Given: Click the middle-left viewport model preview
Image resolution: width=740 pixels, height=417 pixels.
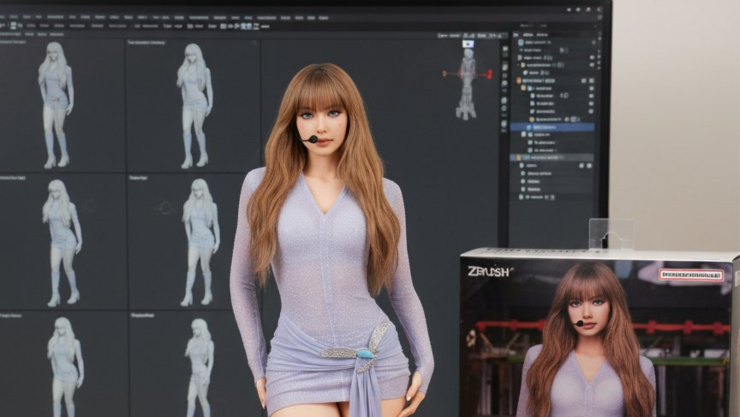Looking at the screenshot, I should coord(61,242).
